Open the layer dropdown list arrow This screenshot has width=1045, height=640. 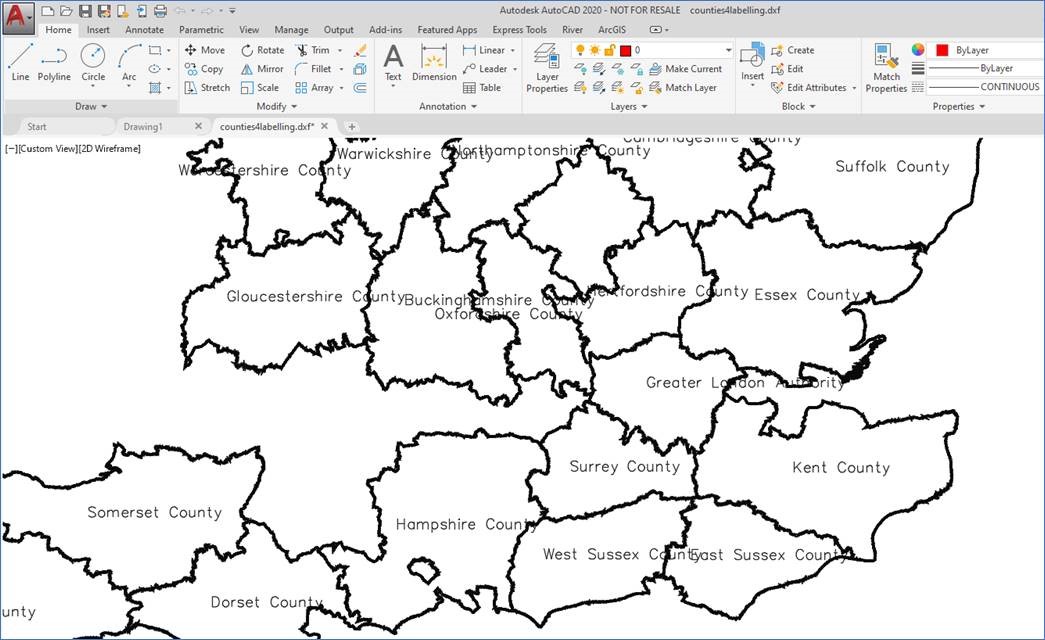pos(728,50)
